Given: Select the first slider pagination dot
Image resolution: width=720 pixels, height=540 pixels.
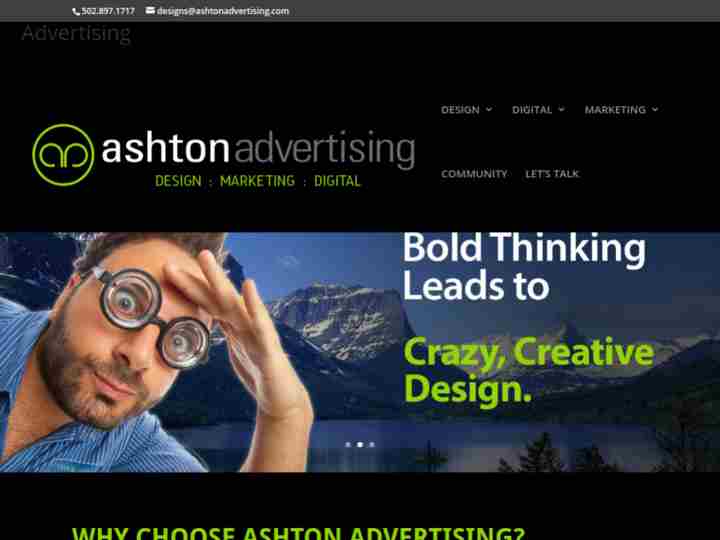Looking at the screenshot, I should 348,444.
